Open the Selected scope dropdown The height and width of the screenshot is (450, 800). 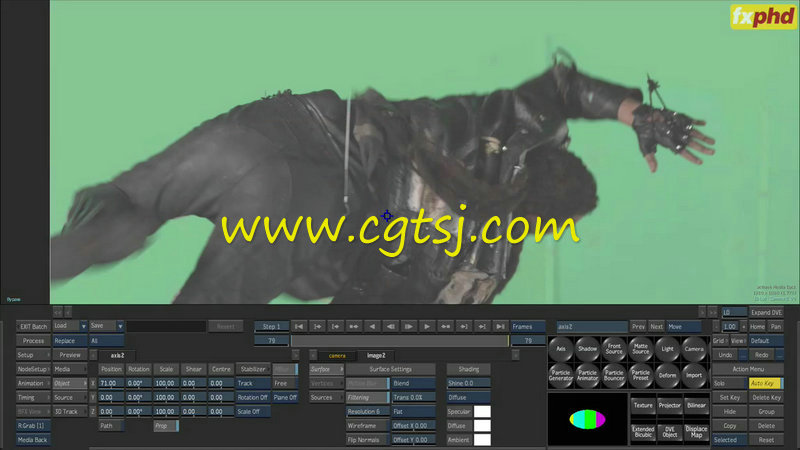tap(730, 440)
